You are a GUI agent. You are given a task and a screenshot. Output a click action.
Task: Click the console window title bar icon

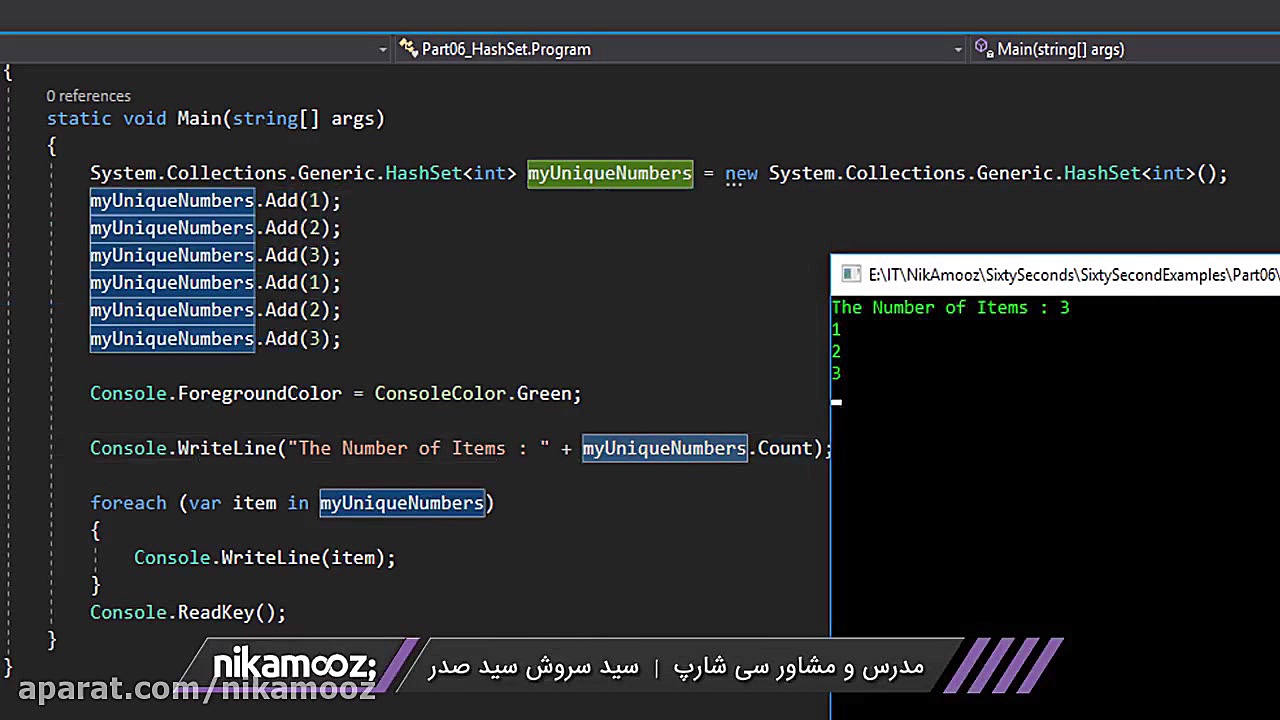point(851,275)
